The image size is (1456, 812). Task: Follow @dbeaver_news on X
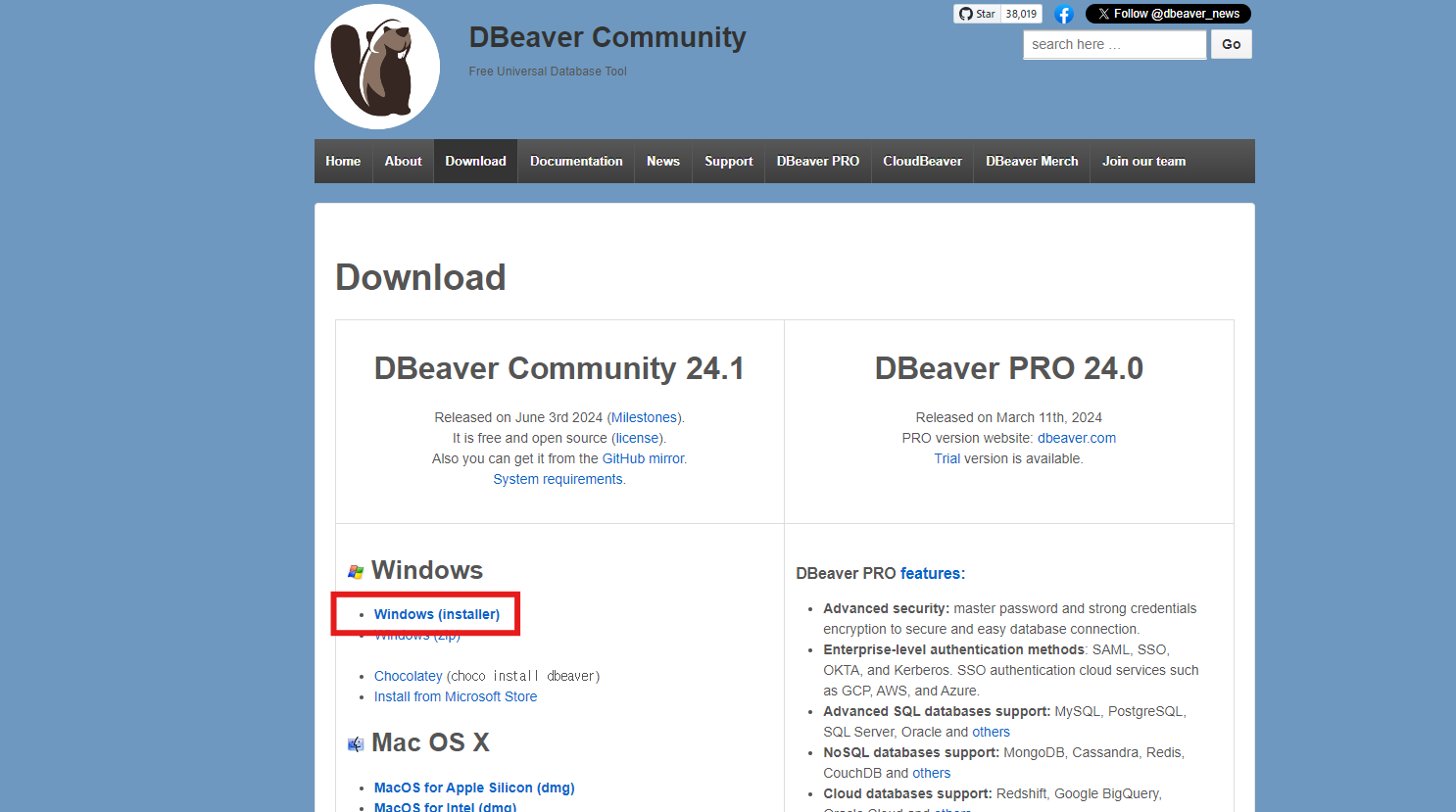pos(1168,14)
